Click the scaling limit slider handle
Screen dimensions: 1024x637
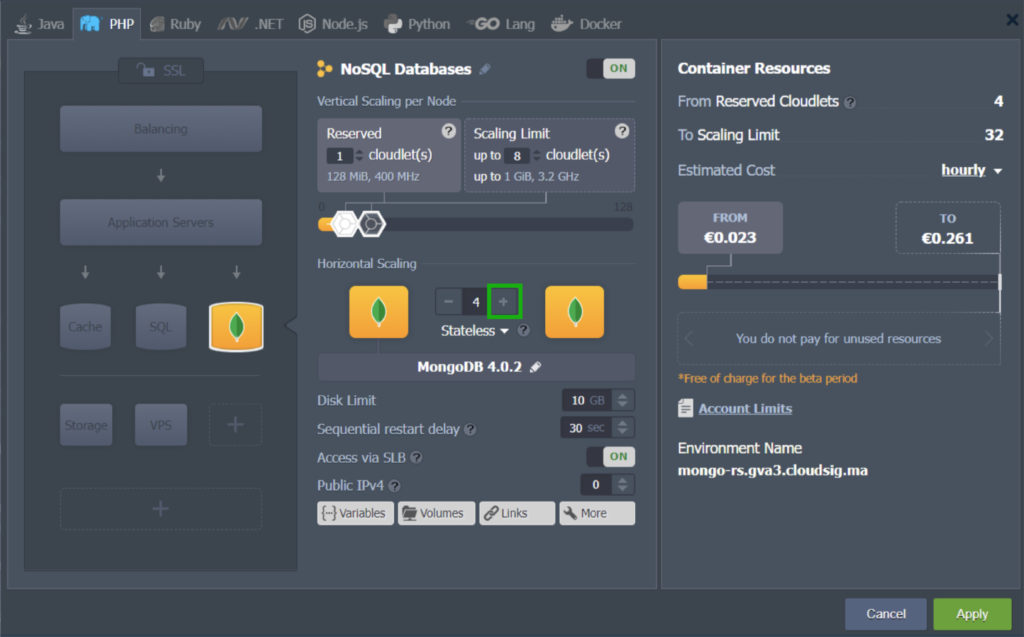pyautogui.click(x=372, y=224)
